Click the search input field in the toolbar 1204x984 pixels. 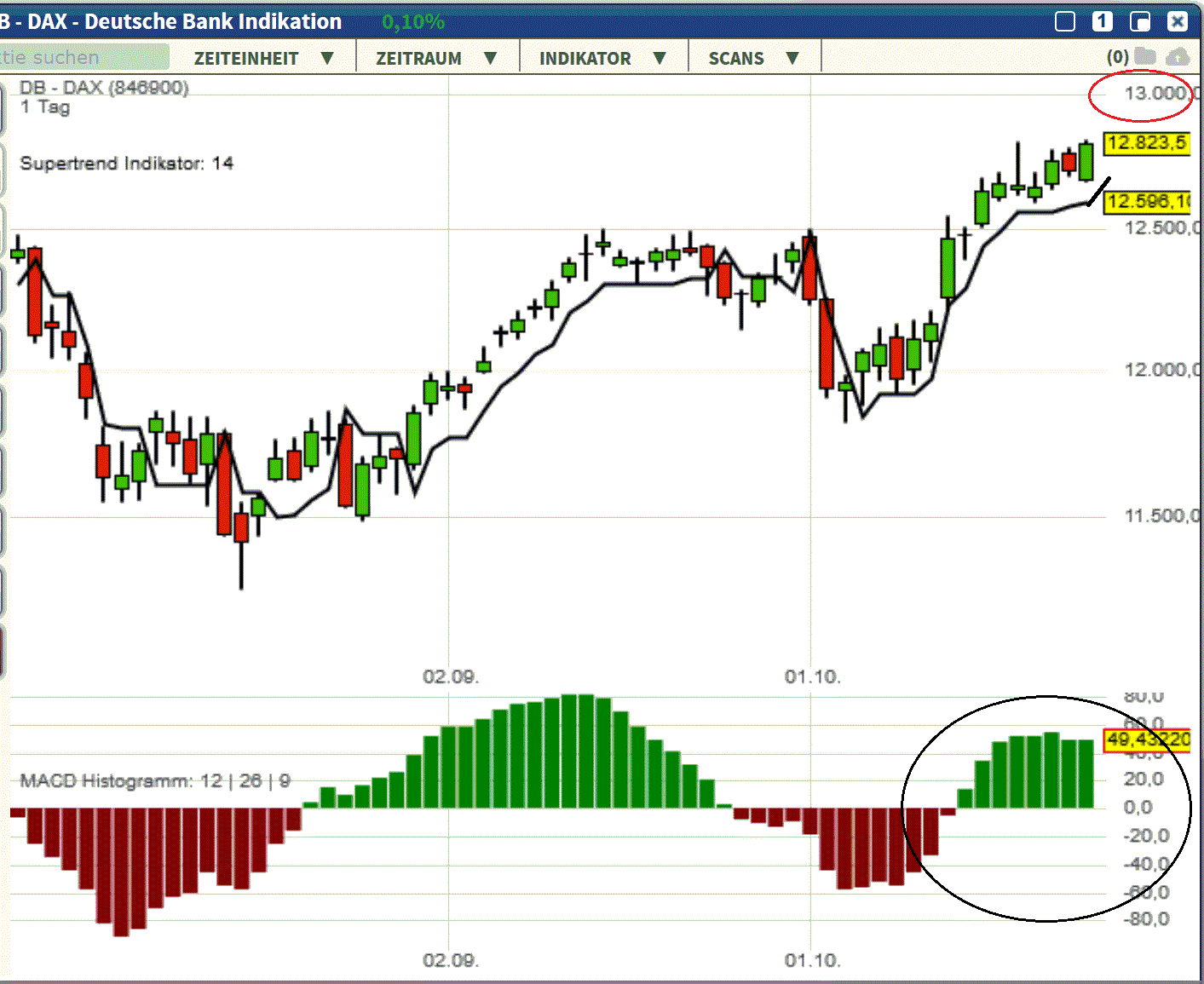[84, 57]
